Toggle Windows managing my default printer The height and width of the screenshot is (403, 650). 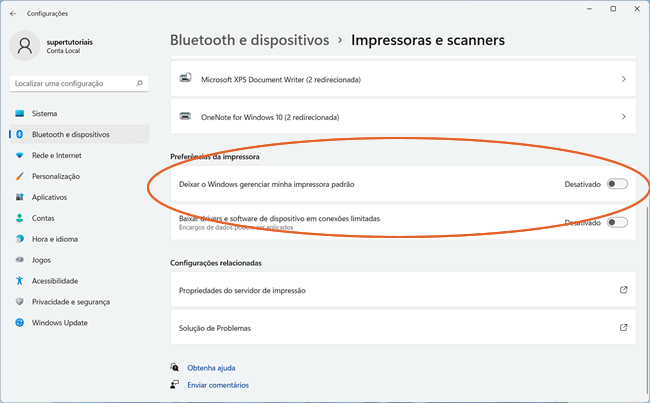[616, 184]
